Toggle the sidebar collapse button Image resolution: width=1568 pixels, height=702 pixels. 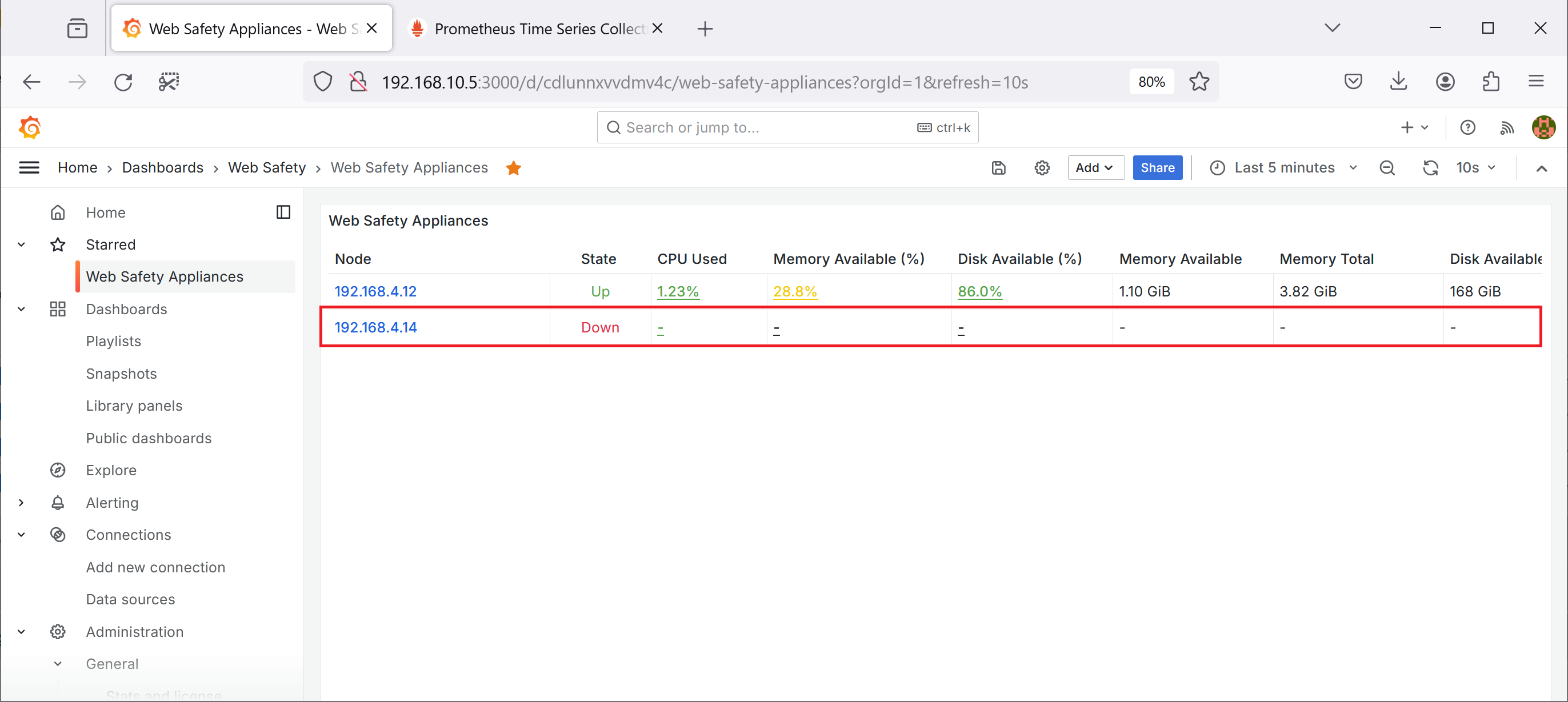pos(284,213)
